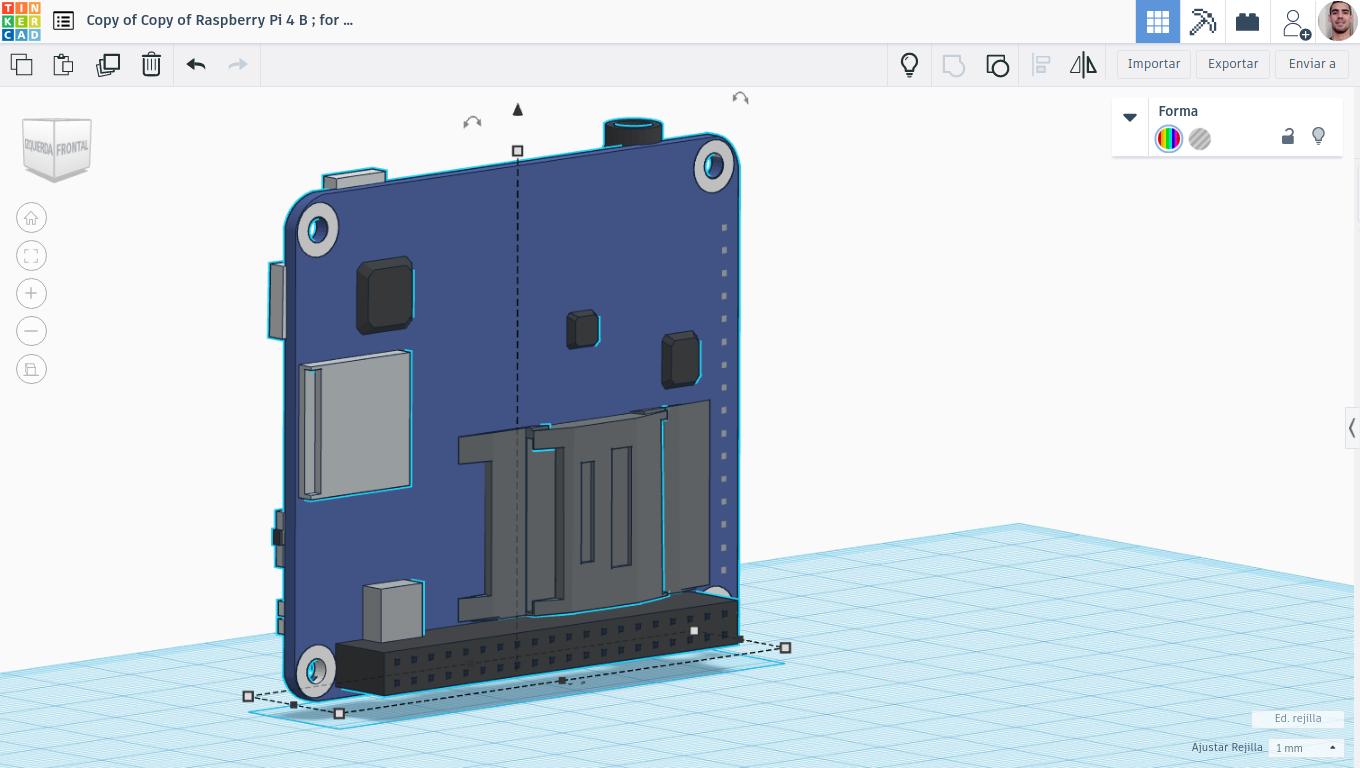Click the Home view button

click(31, 217)
